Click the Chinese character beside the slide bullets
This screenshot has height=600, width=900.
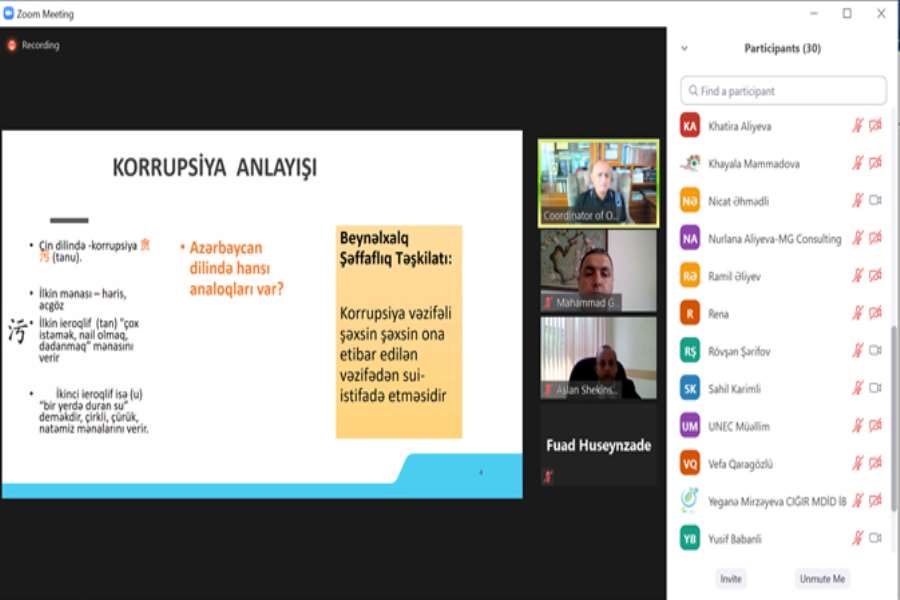coord(17,331)
